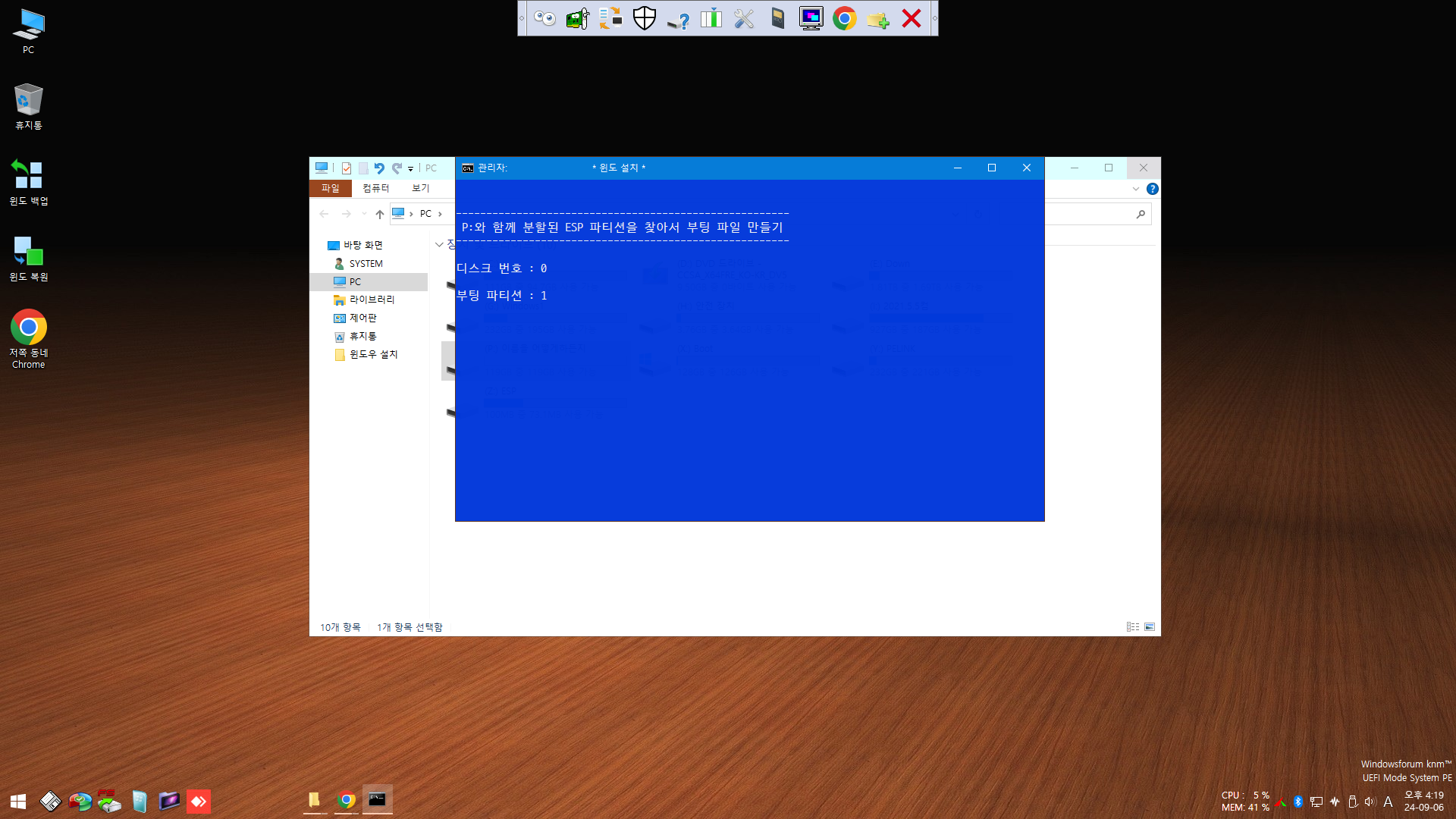Switch to Chrome taskbar button
This screenshot has width=1456, height=819.
coord(347,800)
